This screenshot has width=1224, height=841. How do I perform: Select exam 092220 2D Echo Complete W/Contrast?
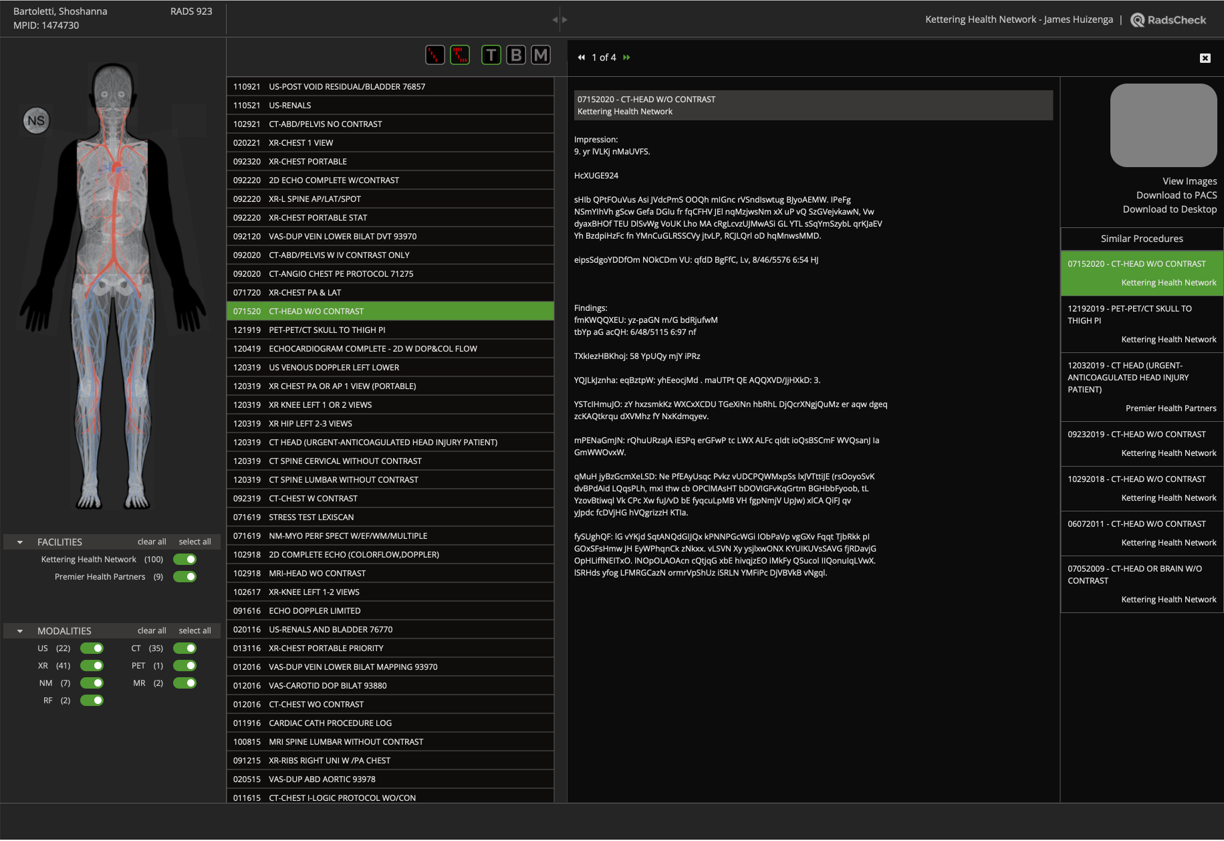[390, 180]
